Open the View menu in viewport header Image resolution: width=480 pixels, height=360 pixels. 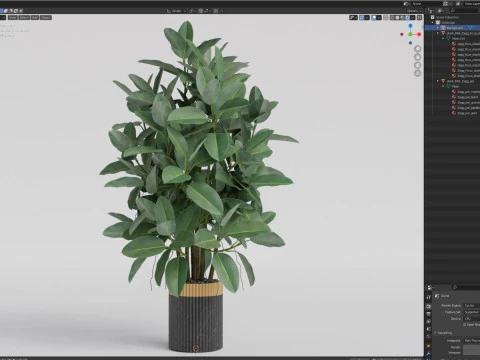[x=13, y=17]
